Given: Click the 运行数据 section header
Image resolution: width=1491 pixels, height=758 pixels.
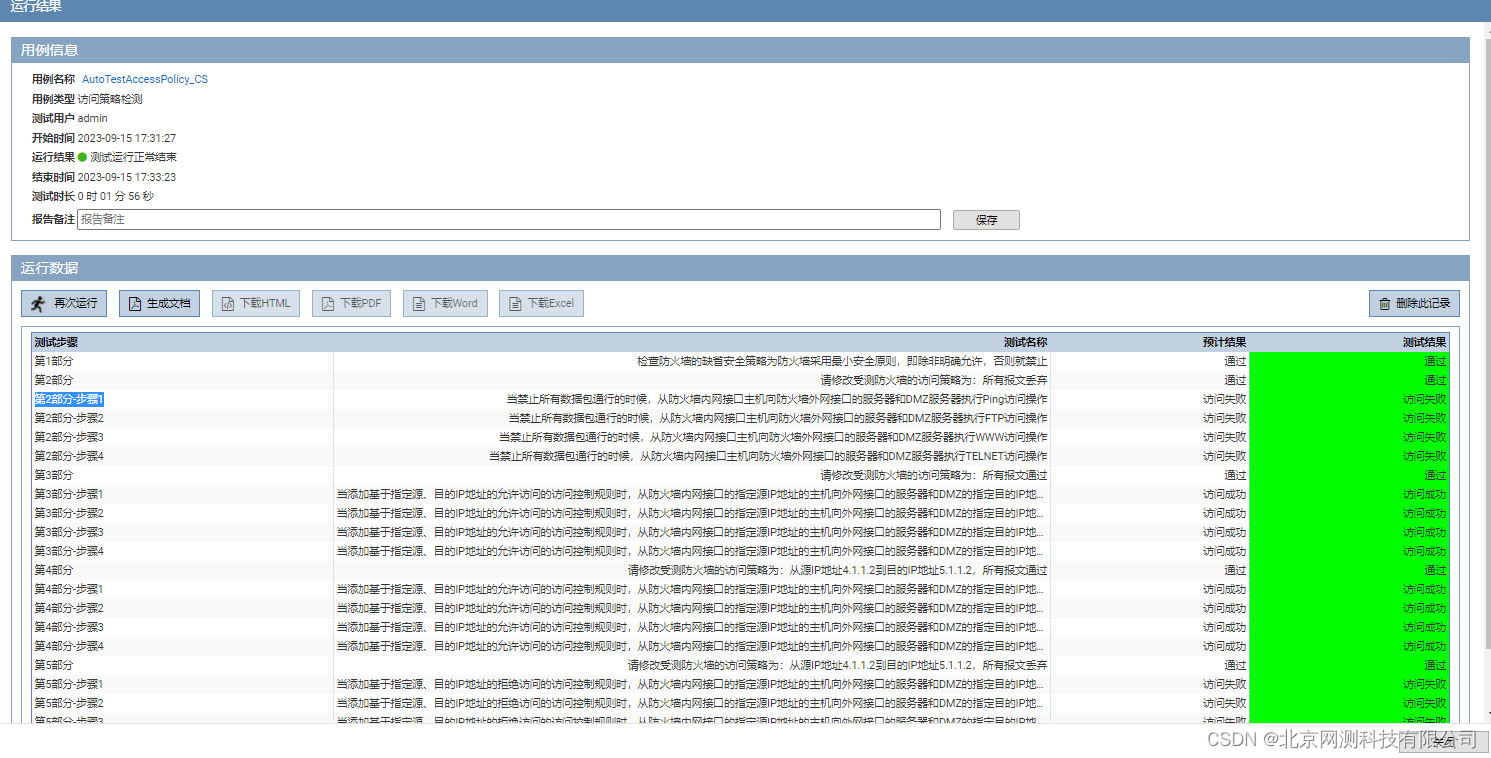Looking at the screenshot, I should coord(740,268).
